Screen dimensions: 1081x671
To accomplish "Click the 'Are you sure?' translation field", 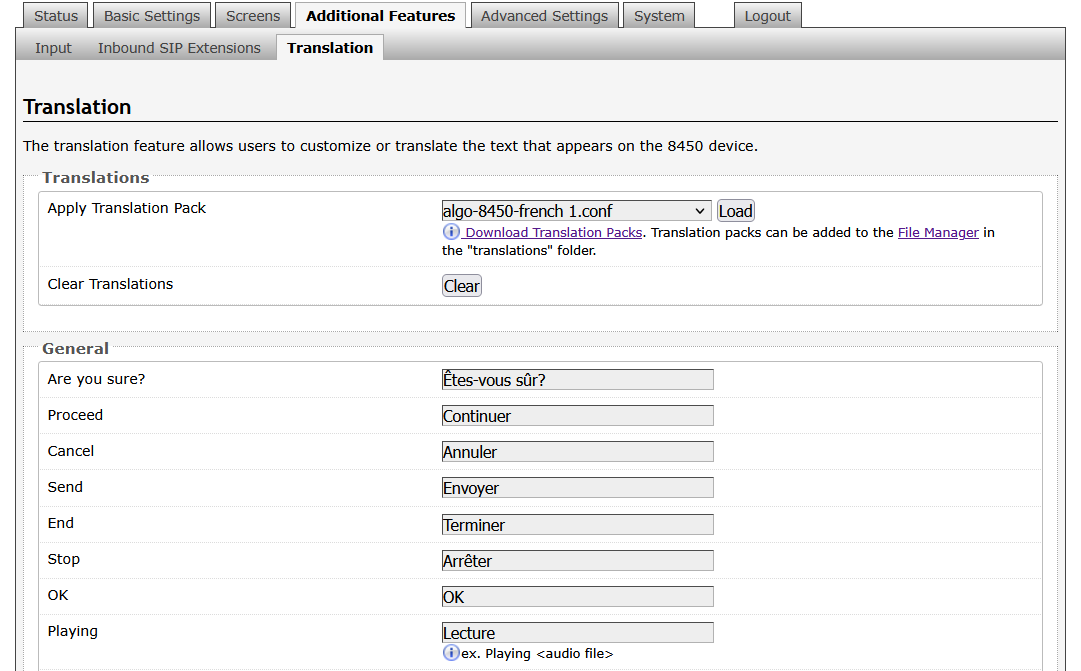I will point(577,380).
